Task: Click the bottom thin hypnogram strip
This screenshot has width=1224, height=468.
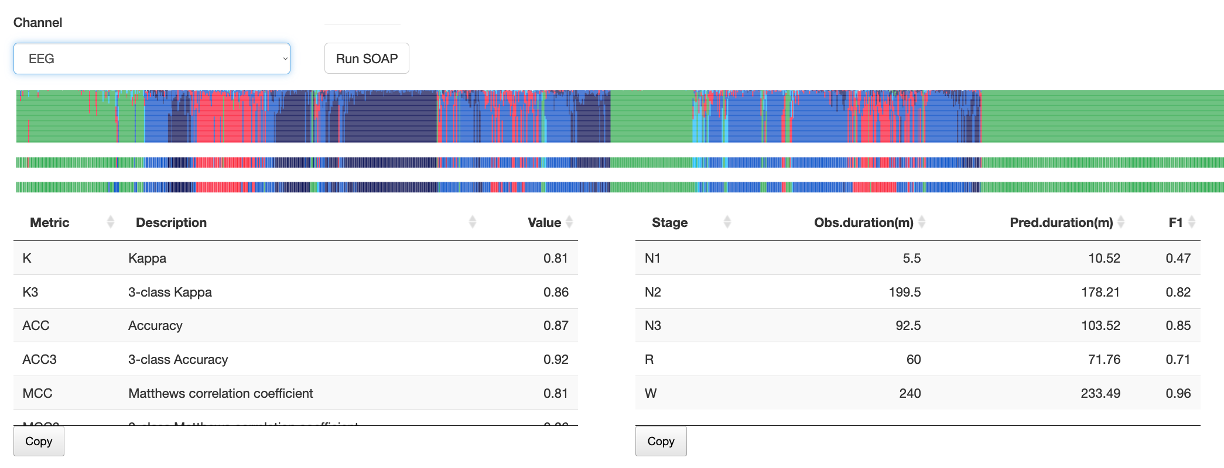Action: pos(619,187)
